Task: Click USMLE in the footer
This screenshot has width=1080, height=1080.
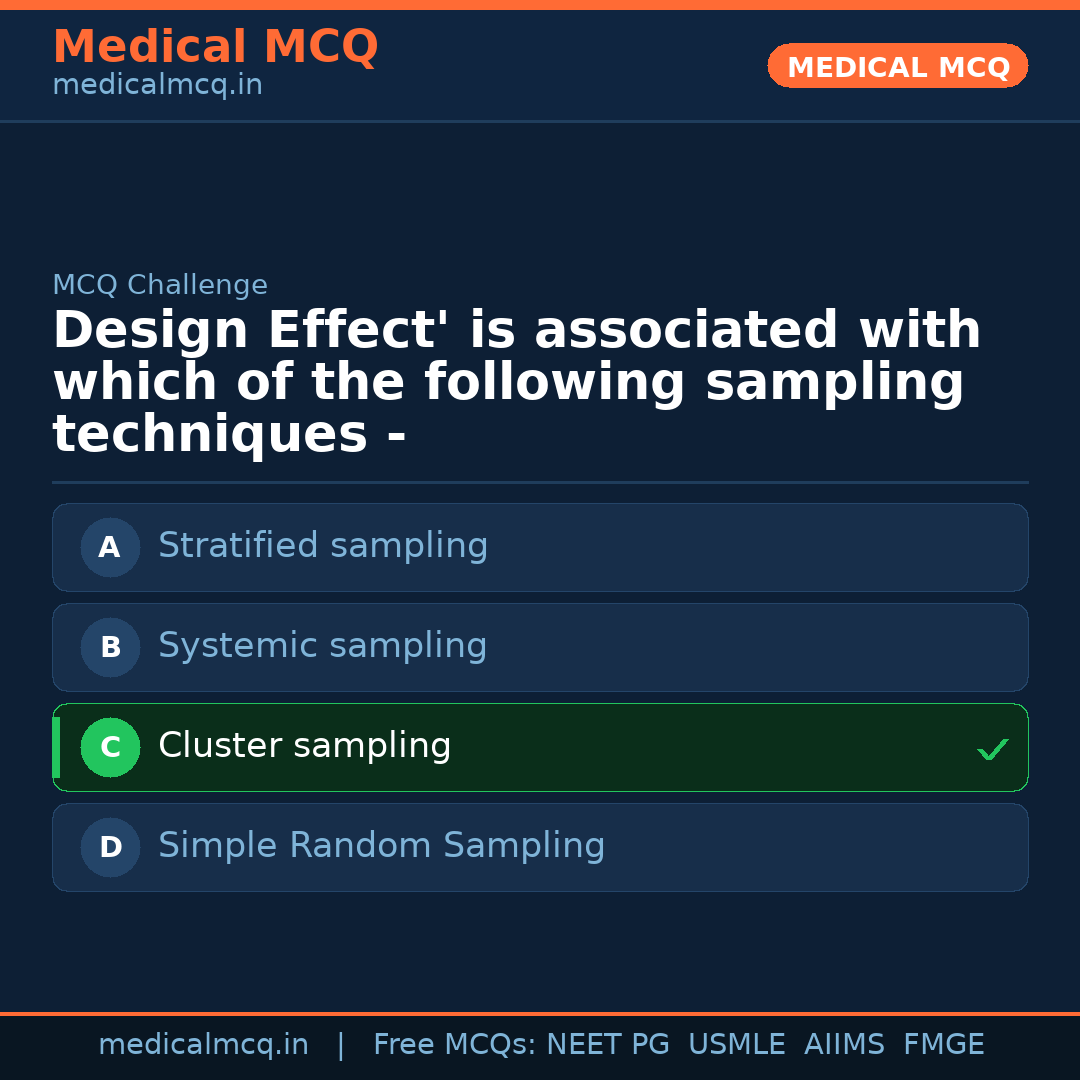Action: (x=737, y=1044)
